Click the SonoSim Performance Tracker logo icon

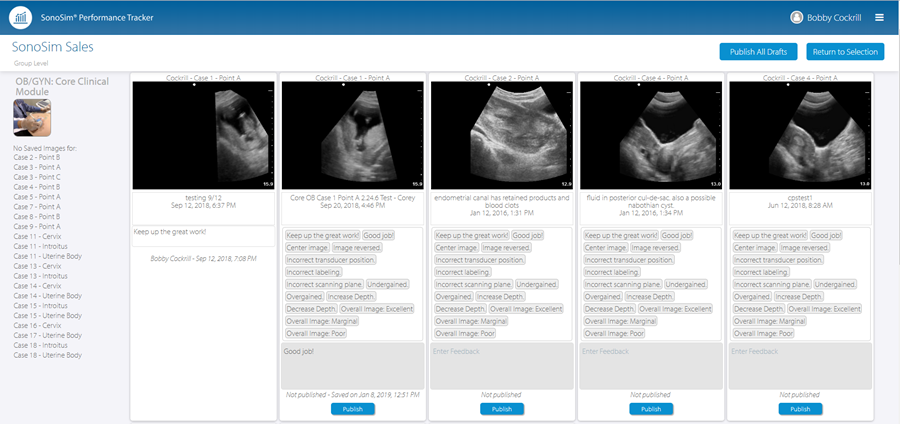pos(21,18)
